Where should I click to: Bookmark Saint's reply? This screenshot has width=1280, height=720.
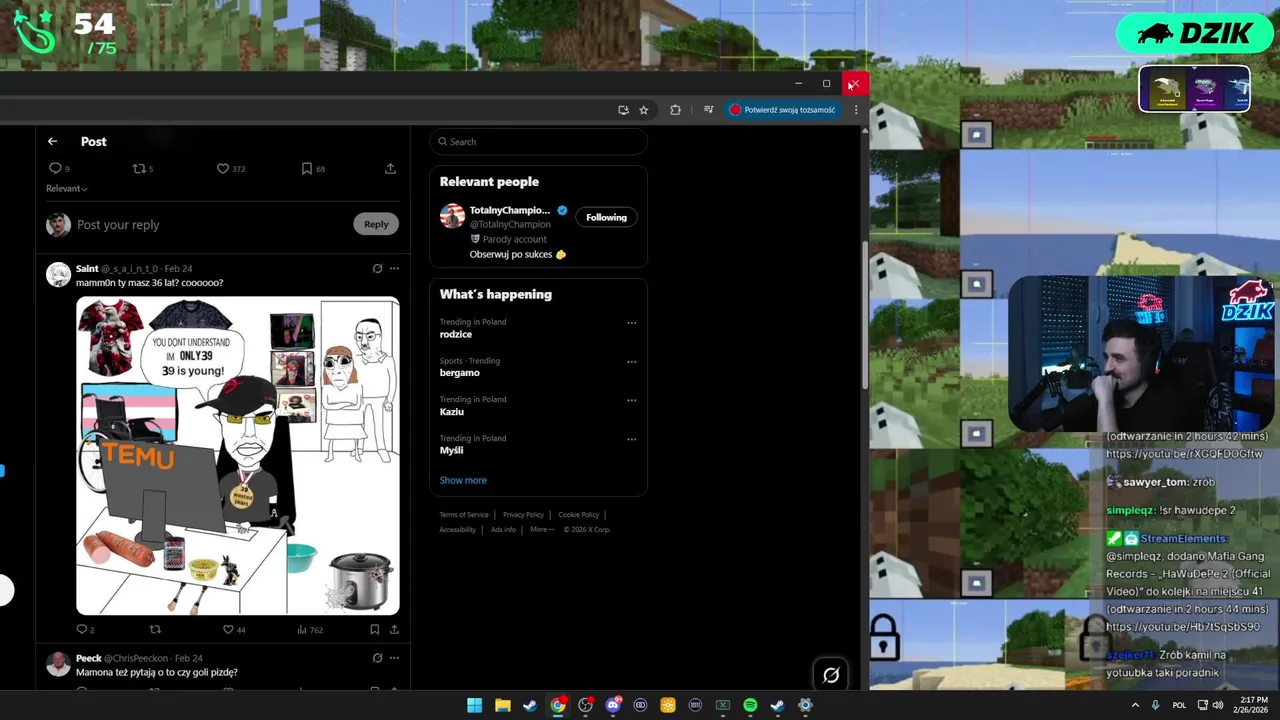[x=374, y=630]
